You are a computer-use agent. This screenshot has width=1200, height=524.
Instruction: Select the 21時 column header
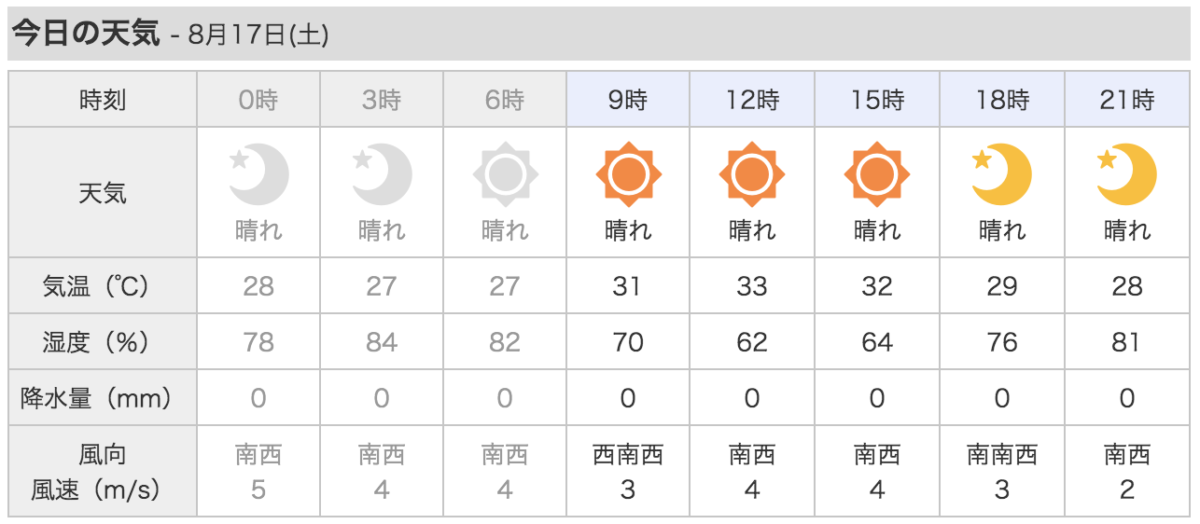click(x=1127, y=100)
